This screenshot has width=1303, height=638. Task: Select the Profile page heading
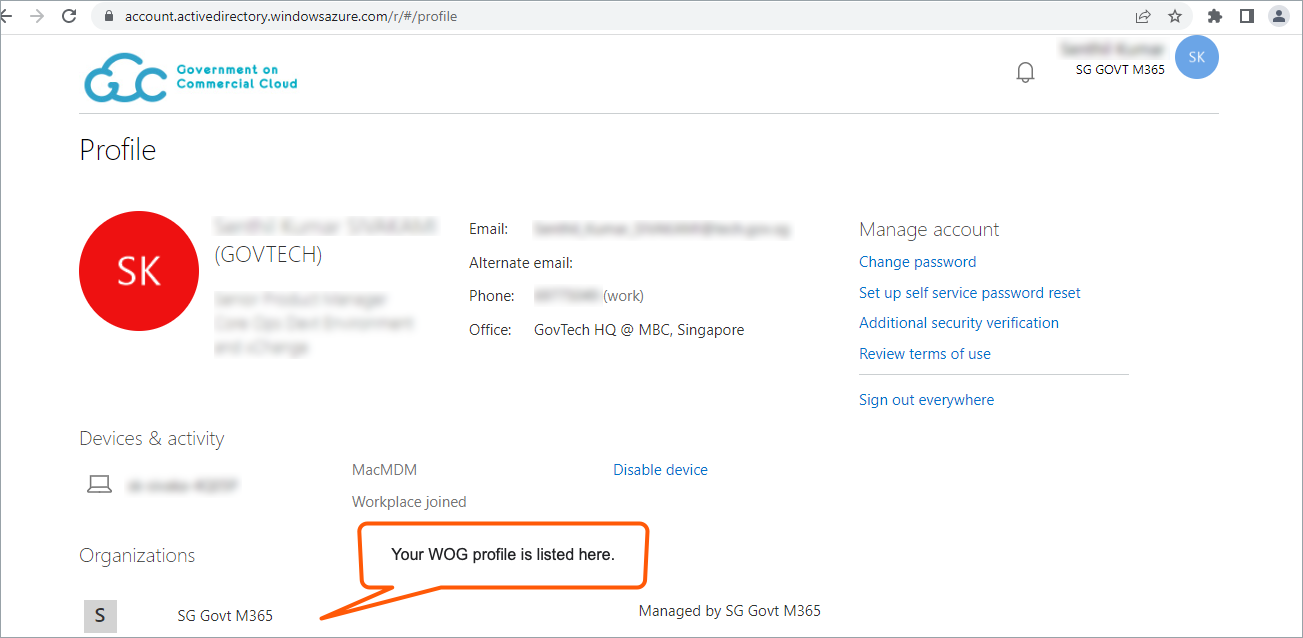[117, 149]
